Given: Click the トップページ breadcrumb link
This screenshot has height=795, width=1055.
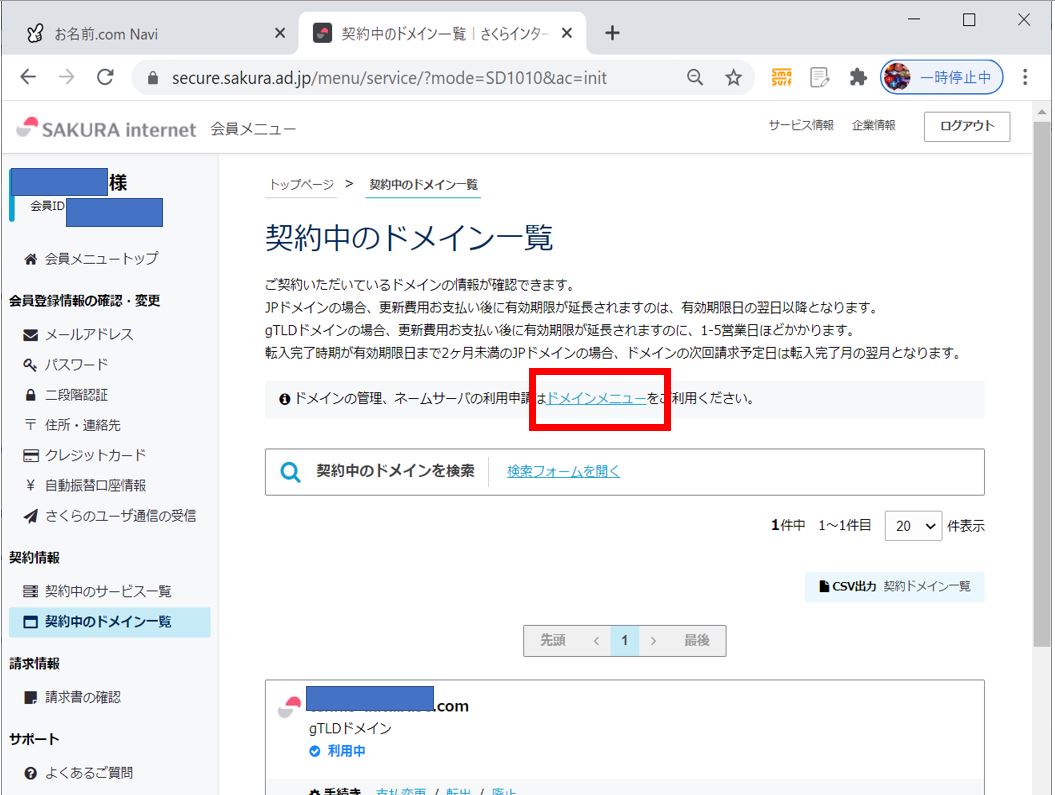Looking at the screenshot, I should (301, 184).
